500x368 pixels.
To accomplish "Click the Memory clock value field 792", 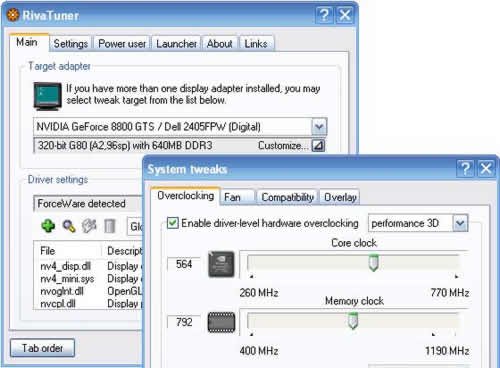I will pos(184,322).
